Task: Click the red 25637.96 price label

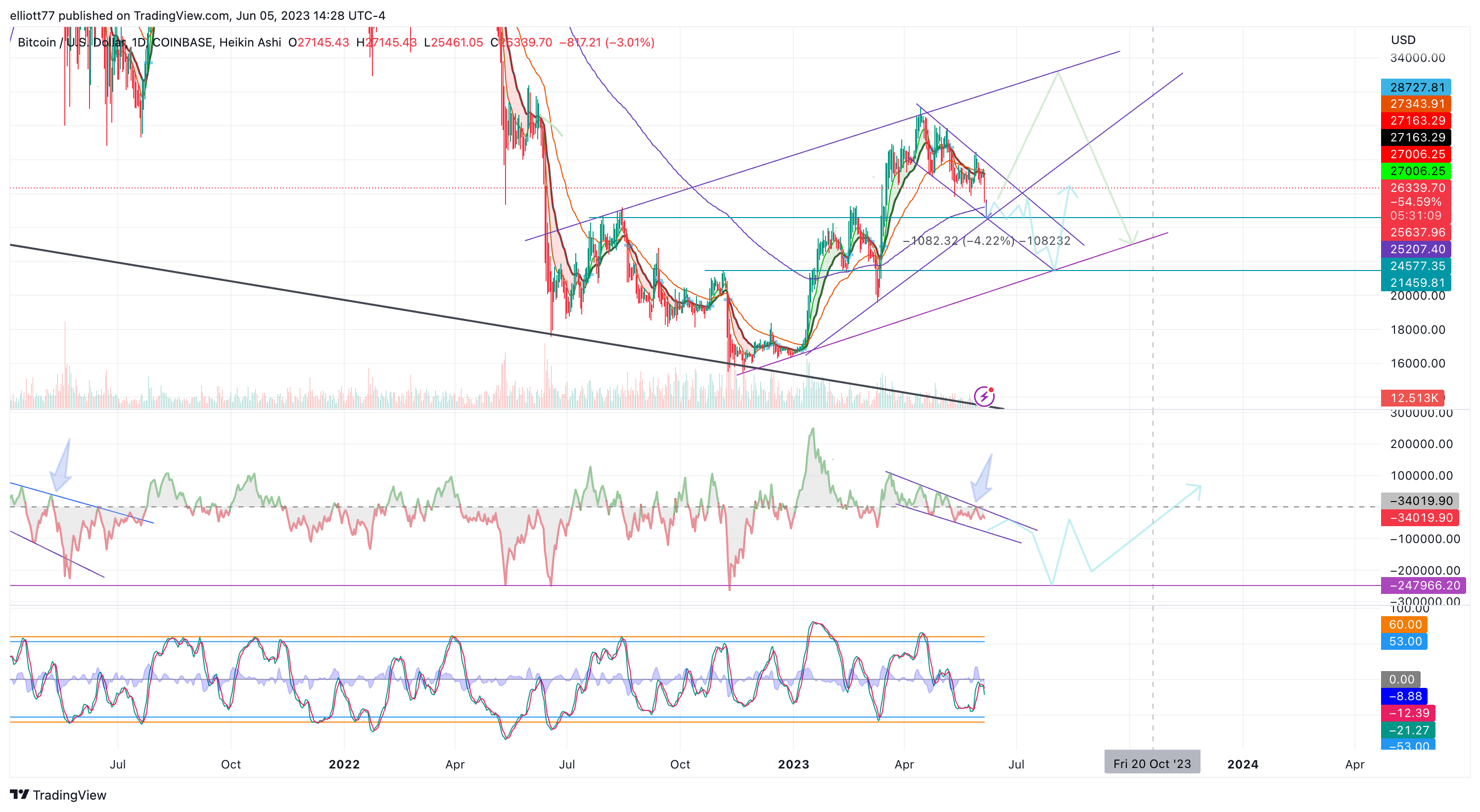Action: click(x=1416, y=232)
